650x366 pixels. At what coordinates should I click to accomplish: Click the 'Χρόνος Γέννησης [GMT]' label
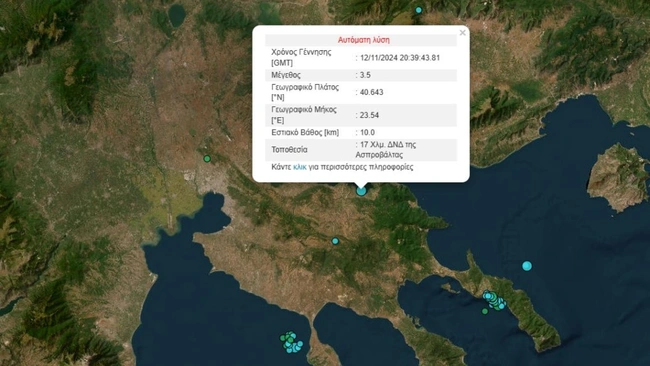pos(301,58)
